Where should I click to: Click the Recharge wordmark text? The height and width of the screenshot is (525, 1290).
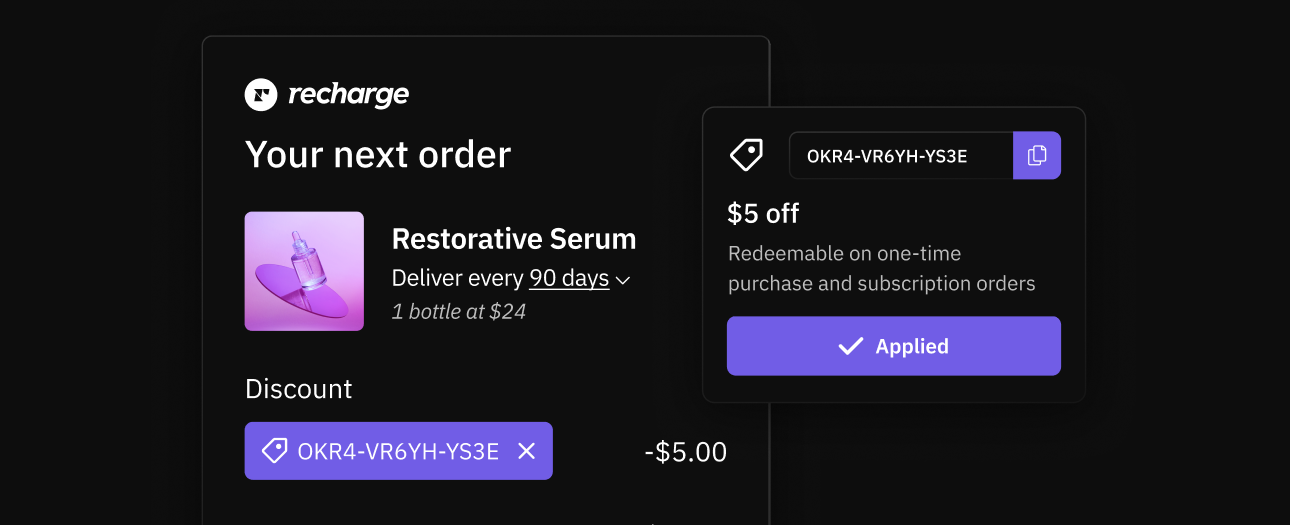pyautogui.click(x=348, y=95)
